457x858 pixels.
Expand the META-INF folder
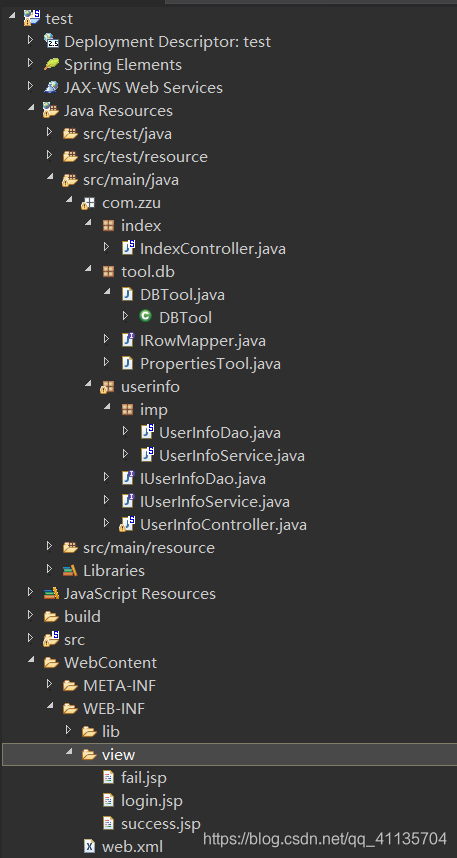pos(50,685)
